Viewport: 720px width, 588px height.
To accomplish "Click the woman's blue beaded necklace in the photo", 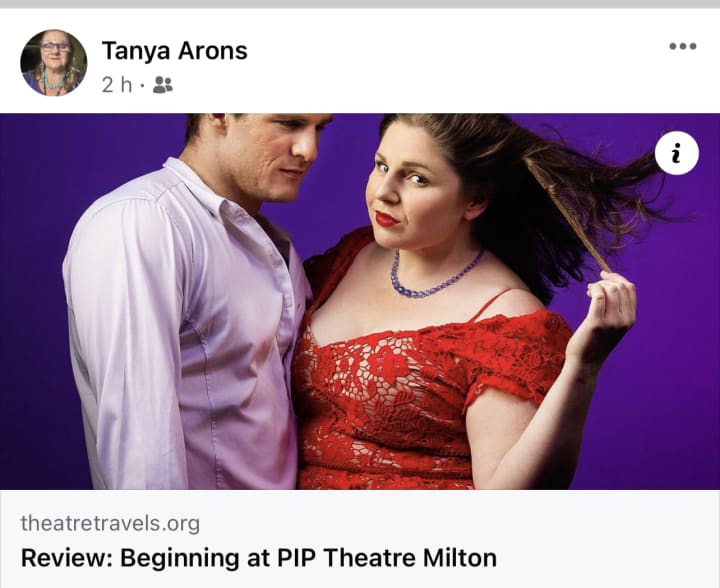I will pyautogui.click(x=434, y=277).
